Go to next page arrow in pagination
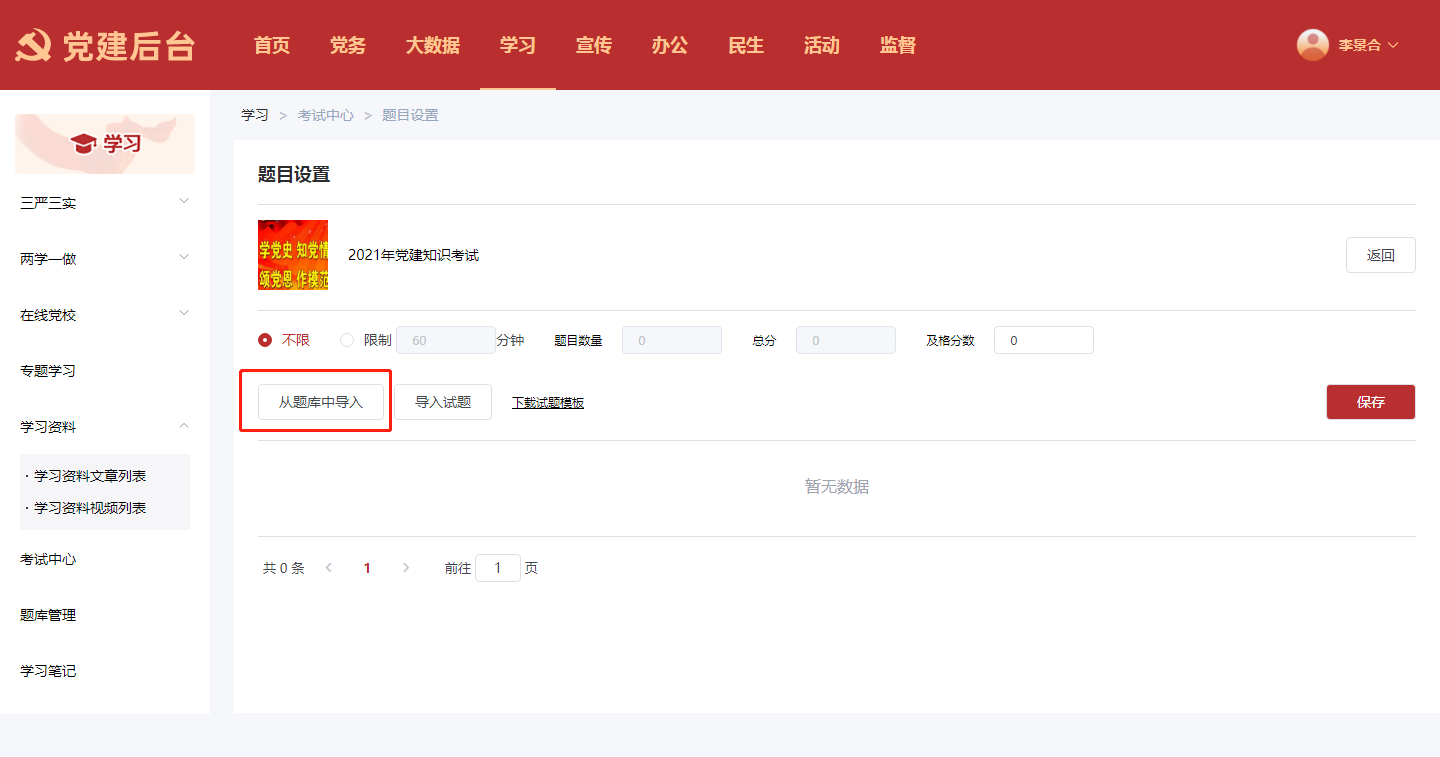The height and width of the screenshot is (757, 1440). click(x=405, y=568)
